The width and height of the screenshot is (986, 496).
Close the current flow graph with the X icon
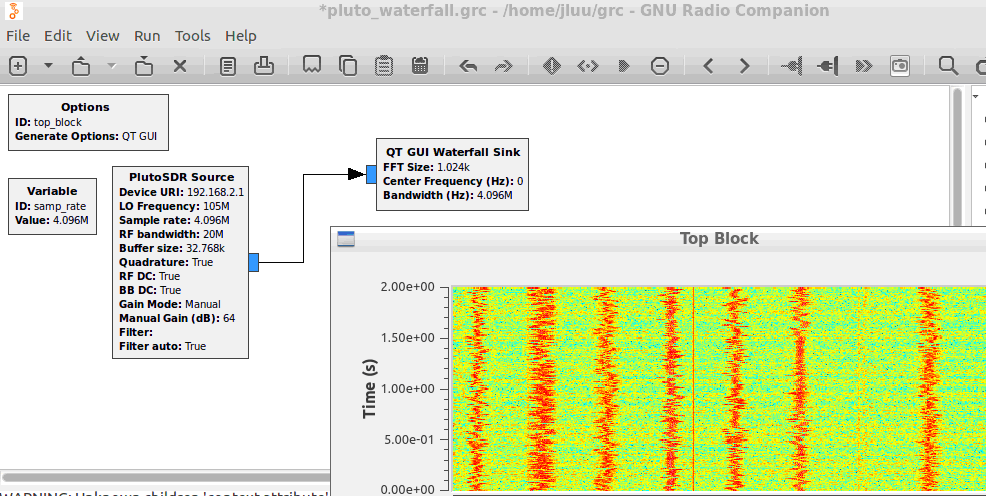pos(180,65)
